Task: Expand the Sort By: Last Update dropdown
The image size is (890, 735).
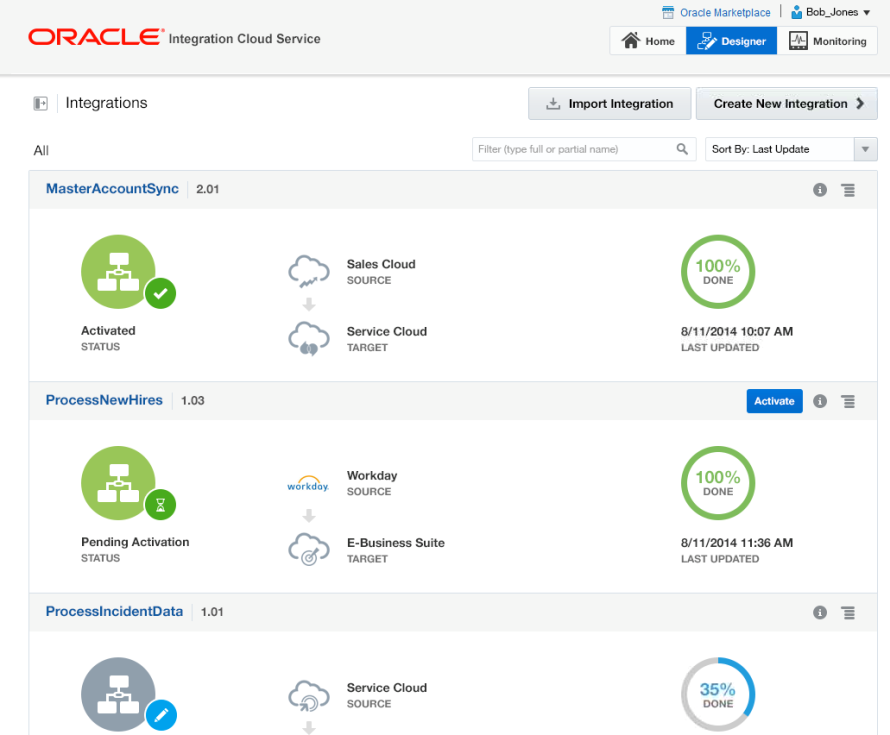Action: (x=865, y=150)
